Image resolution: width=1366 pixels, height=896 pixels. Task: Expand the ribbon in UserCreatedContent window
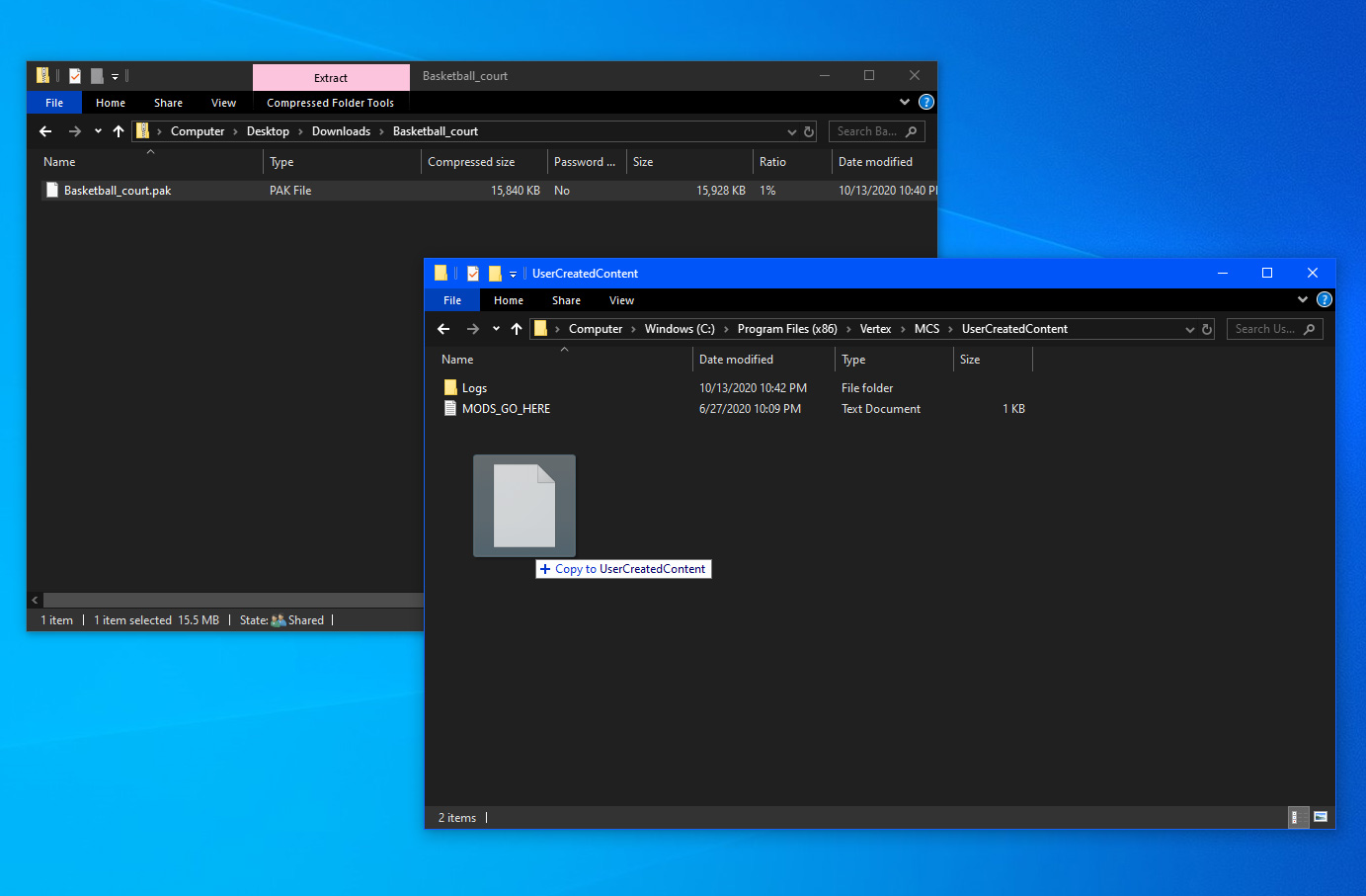1303,300
